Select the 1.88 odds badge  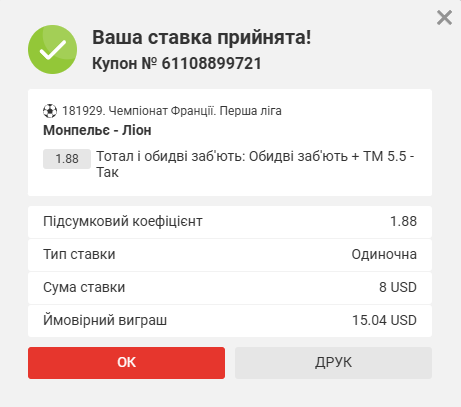tap(67, 159)
